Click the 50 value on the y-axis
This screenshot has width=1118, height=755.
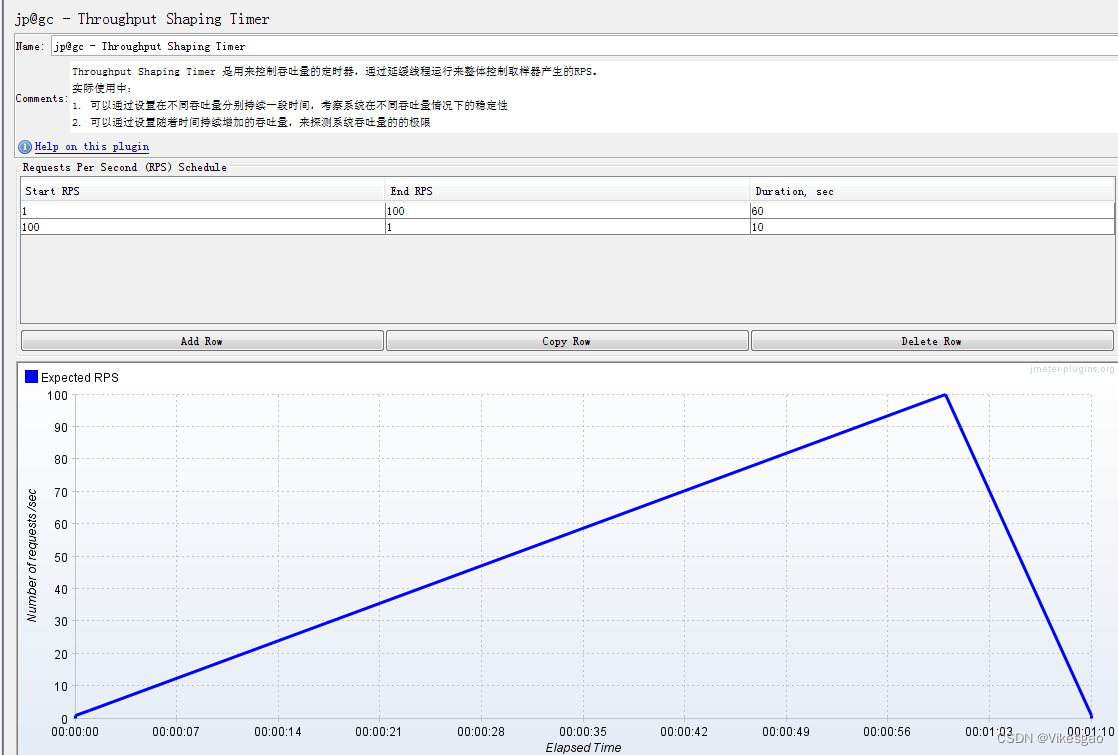coord(61,557)
